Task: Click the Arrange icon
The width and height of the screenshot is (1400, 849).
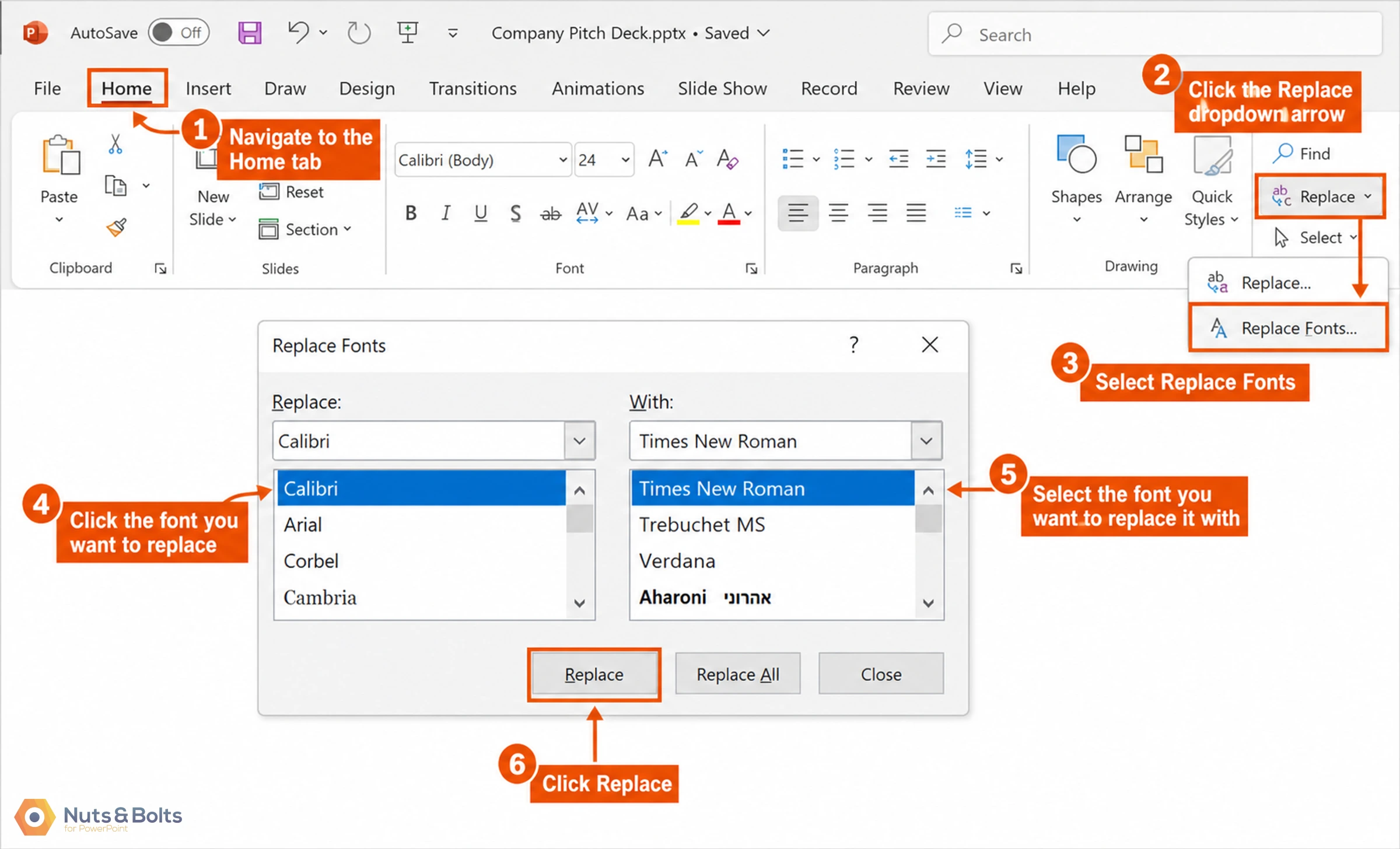Action: click(1143, 154)
